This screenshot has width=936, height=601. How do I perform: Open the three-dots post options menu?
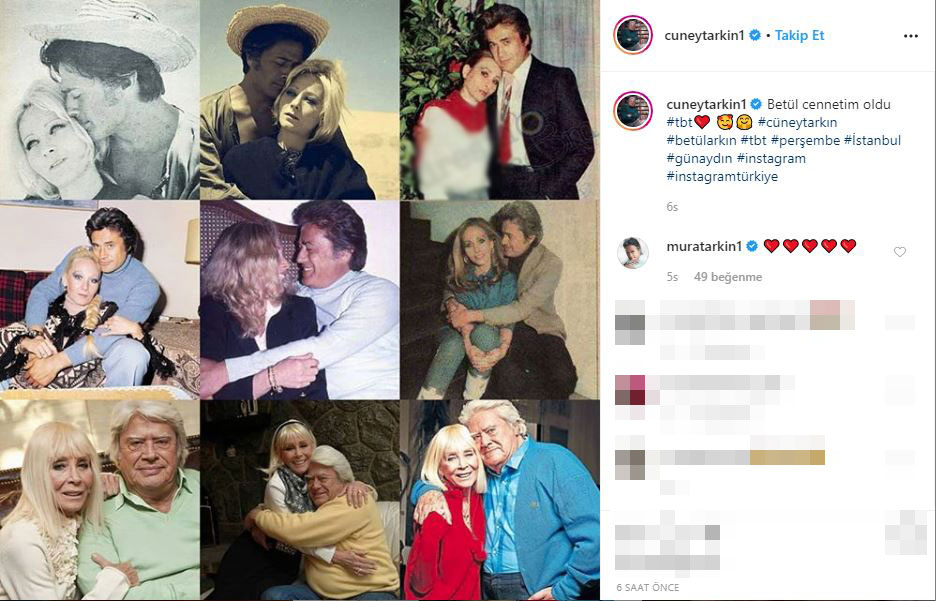pos(910,36)
